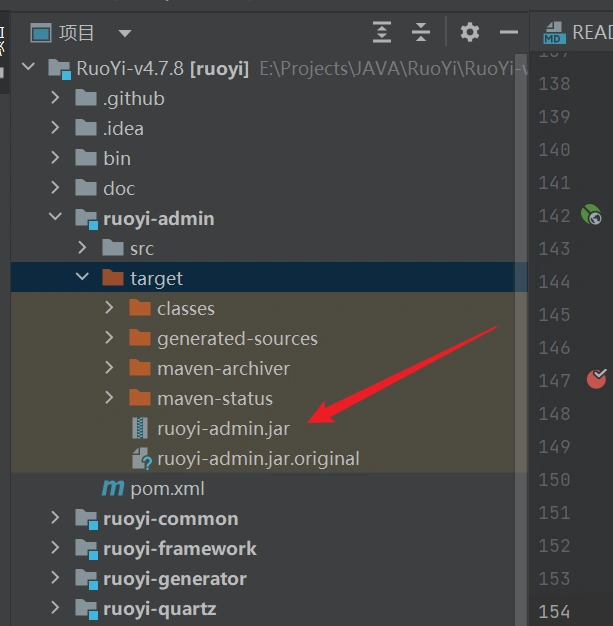Open project panel settings gear
The height and width of the screenshot is (626, 613).
click(x=470, y=33)
